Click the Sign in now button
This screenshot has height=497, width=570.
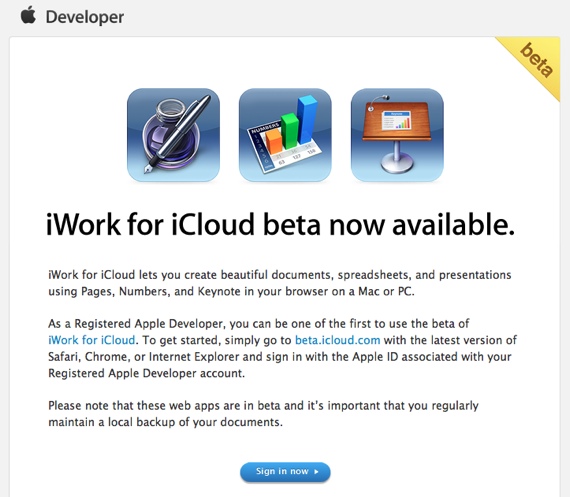(285, 472)
